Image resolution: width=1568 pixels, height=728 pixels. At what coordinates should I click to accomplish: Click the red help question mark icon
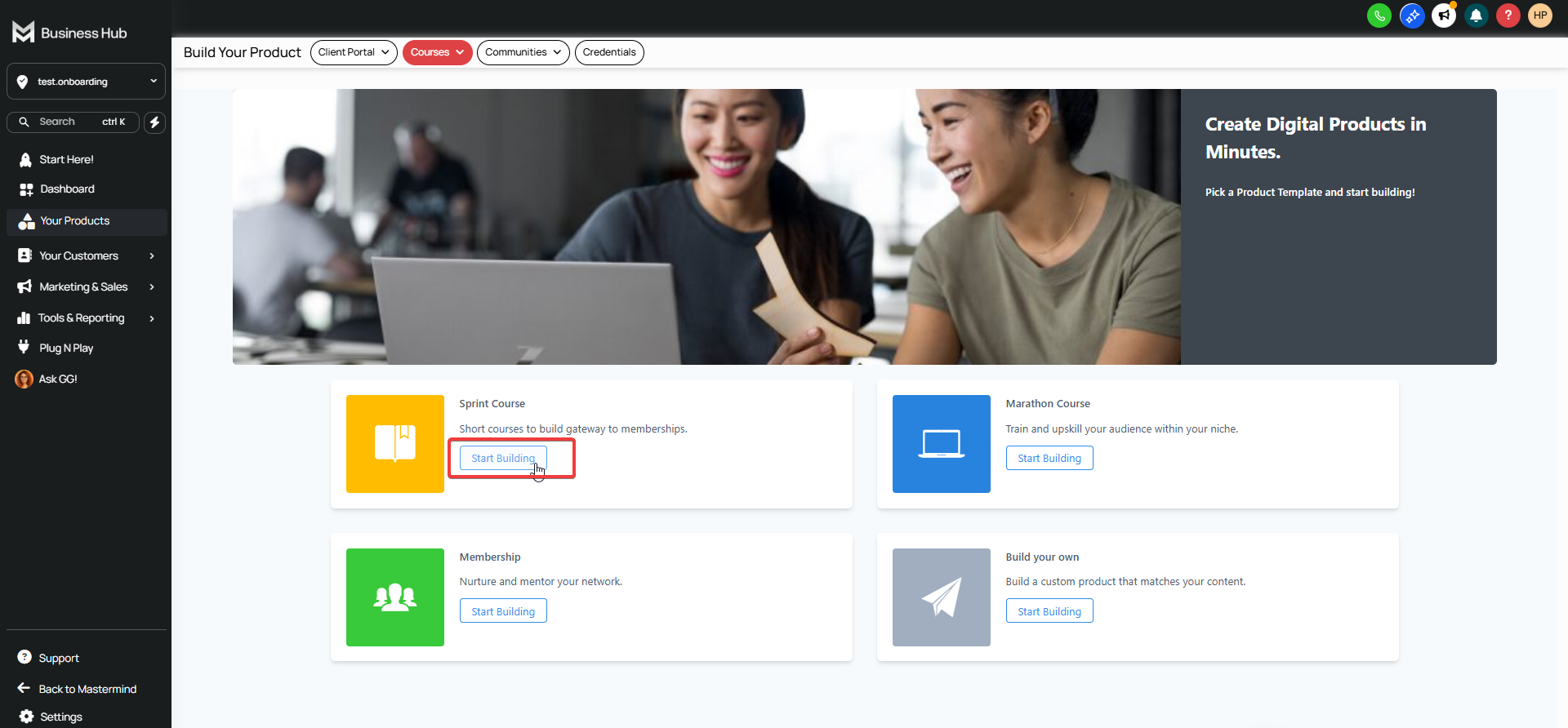click(1508, 16)
